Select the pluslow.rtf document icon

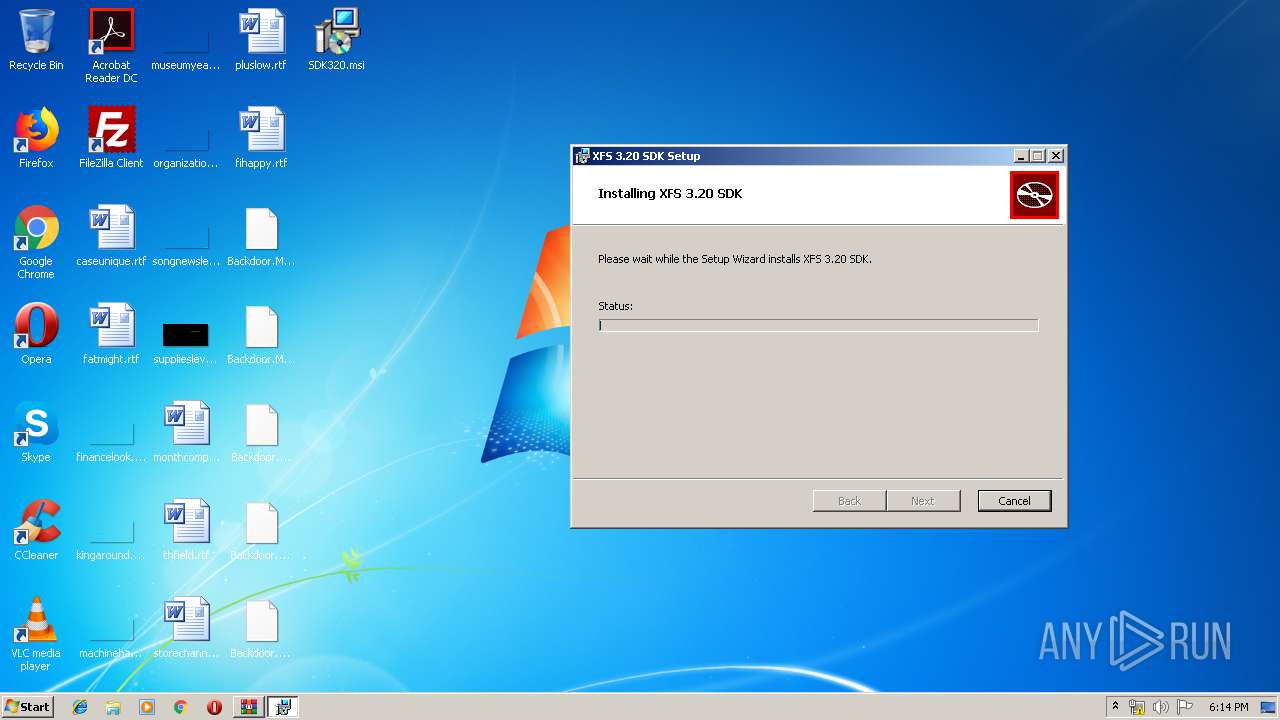(261, 40)
